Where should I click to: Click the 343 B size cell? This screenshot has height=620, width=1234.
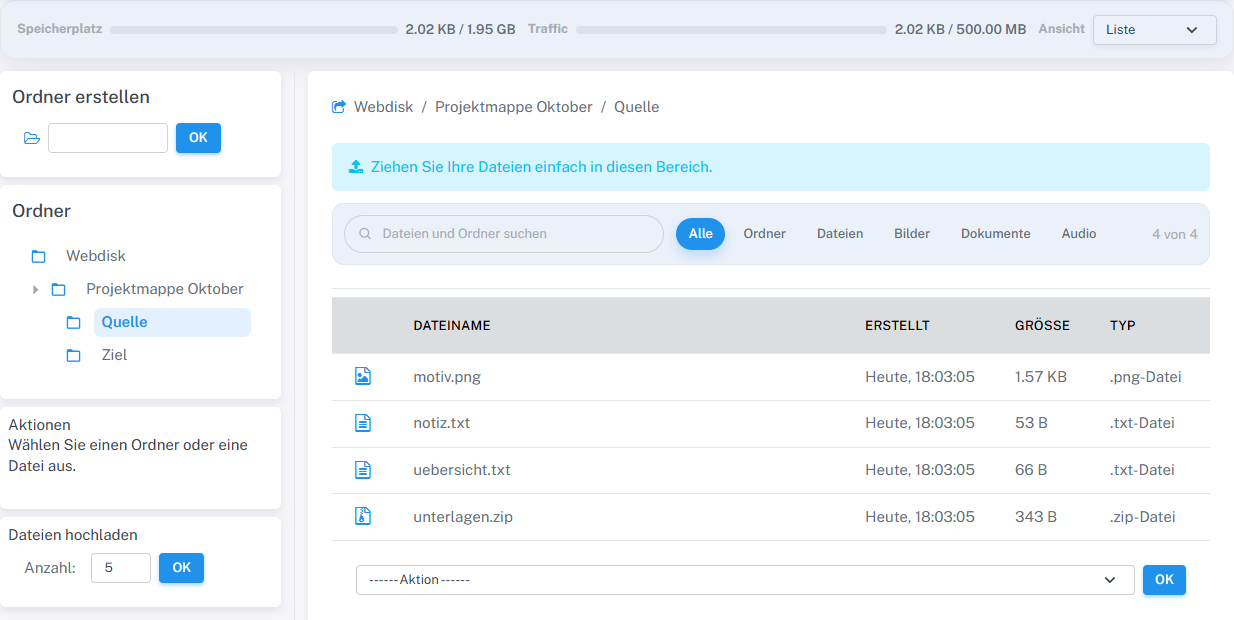click(x=1036, y=517)
